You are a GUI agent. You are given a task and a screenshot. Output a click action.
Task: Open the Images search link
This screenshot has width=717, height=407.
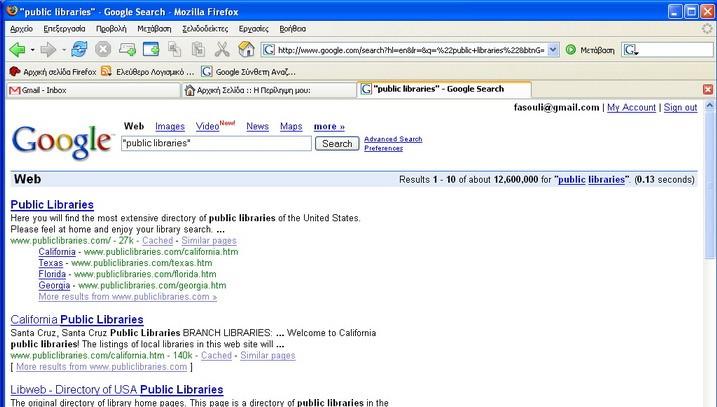pos(170,126)
